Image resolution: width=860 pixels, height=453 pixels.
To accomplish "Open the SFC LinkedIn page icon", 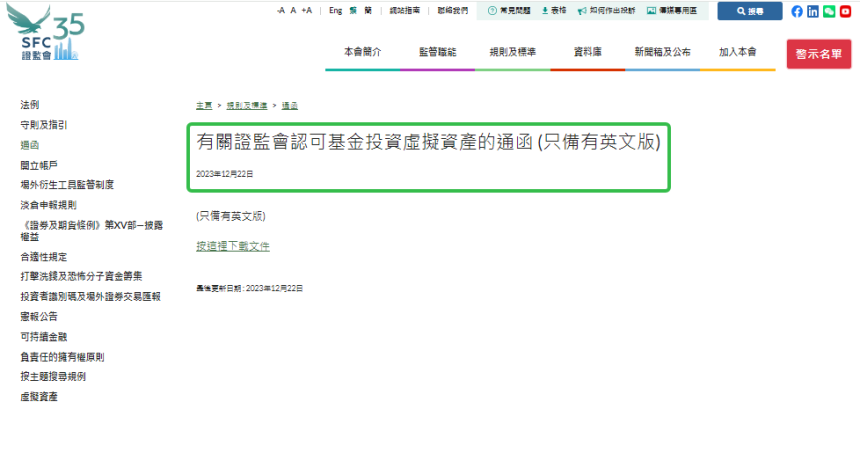I will click(813, 11).
